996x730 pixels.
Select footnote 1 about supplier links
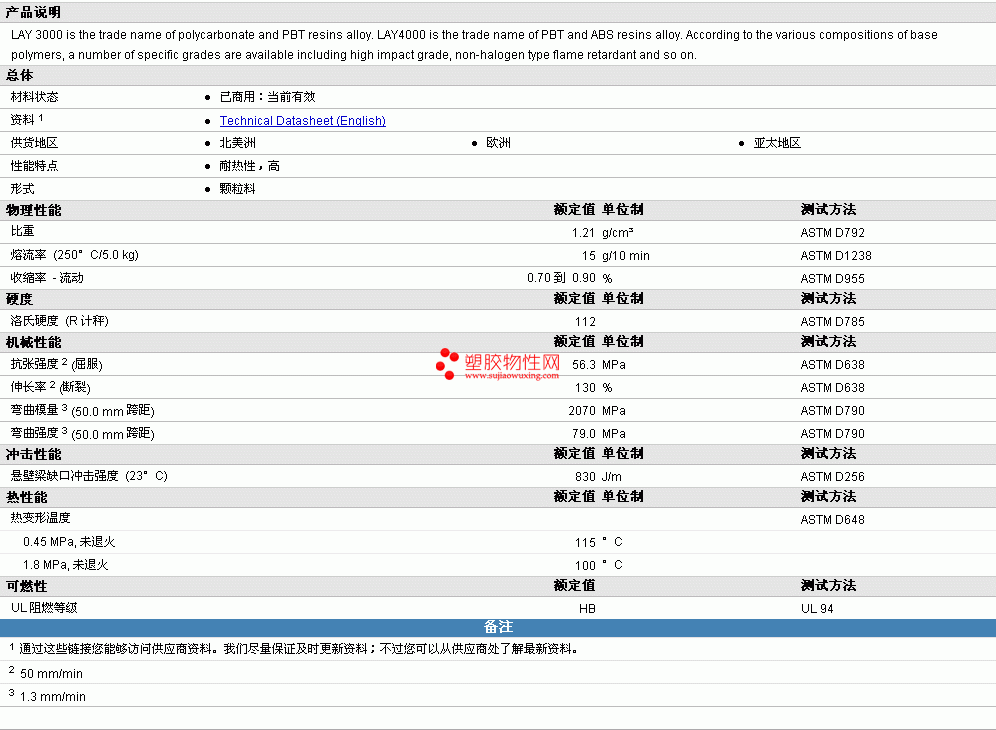click(x=293, y=649)
